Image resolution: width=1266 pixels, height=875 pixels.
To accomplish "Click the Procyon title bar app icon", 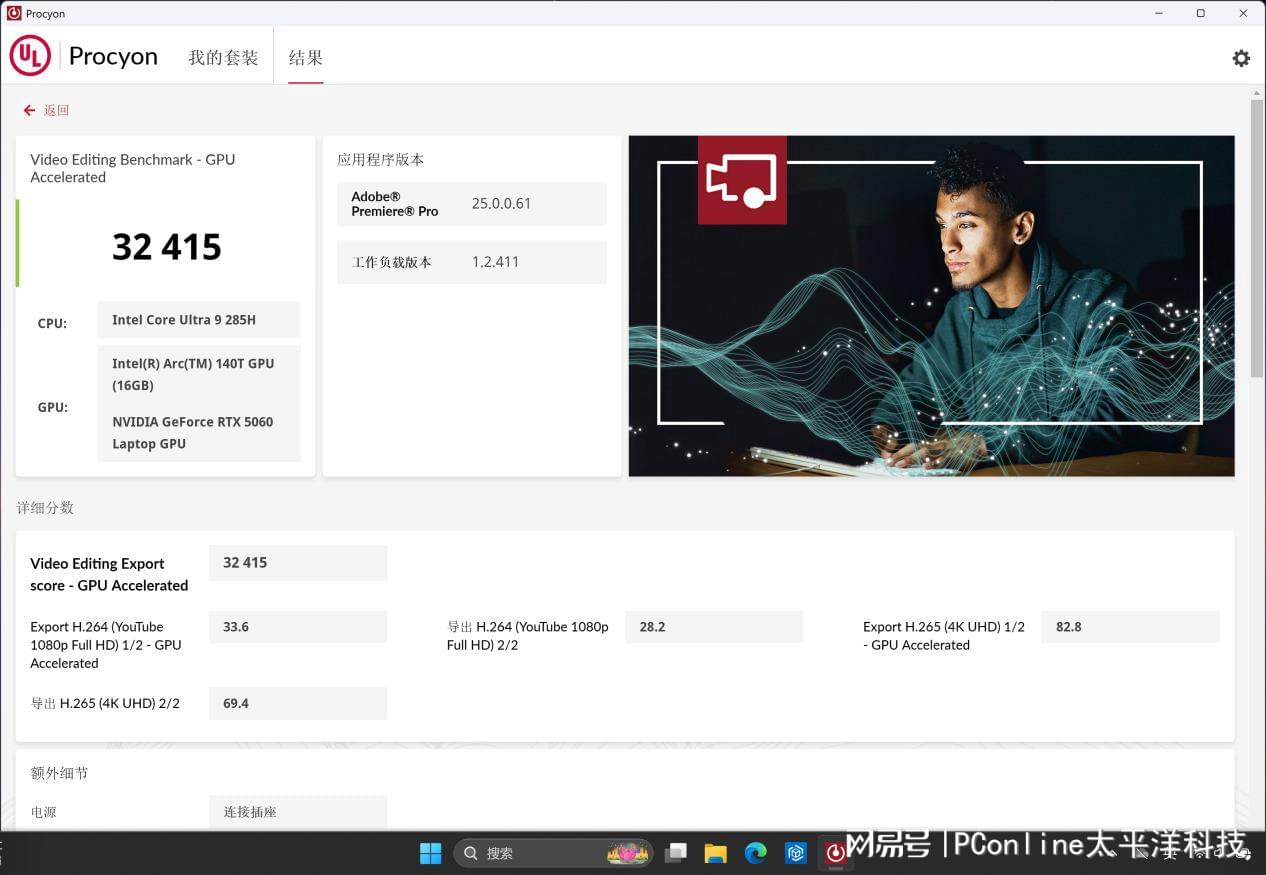I will point(14,13).
